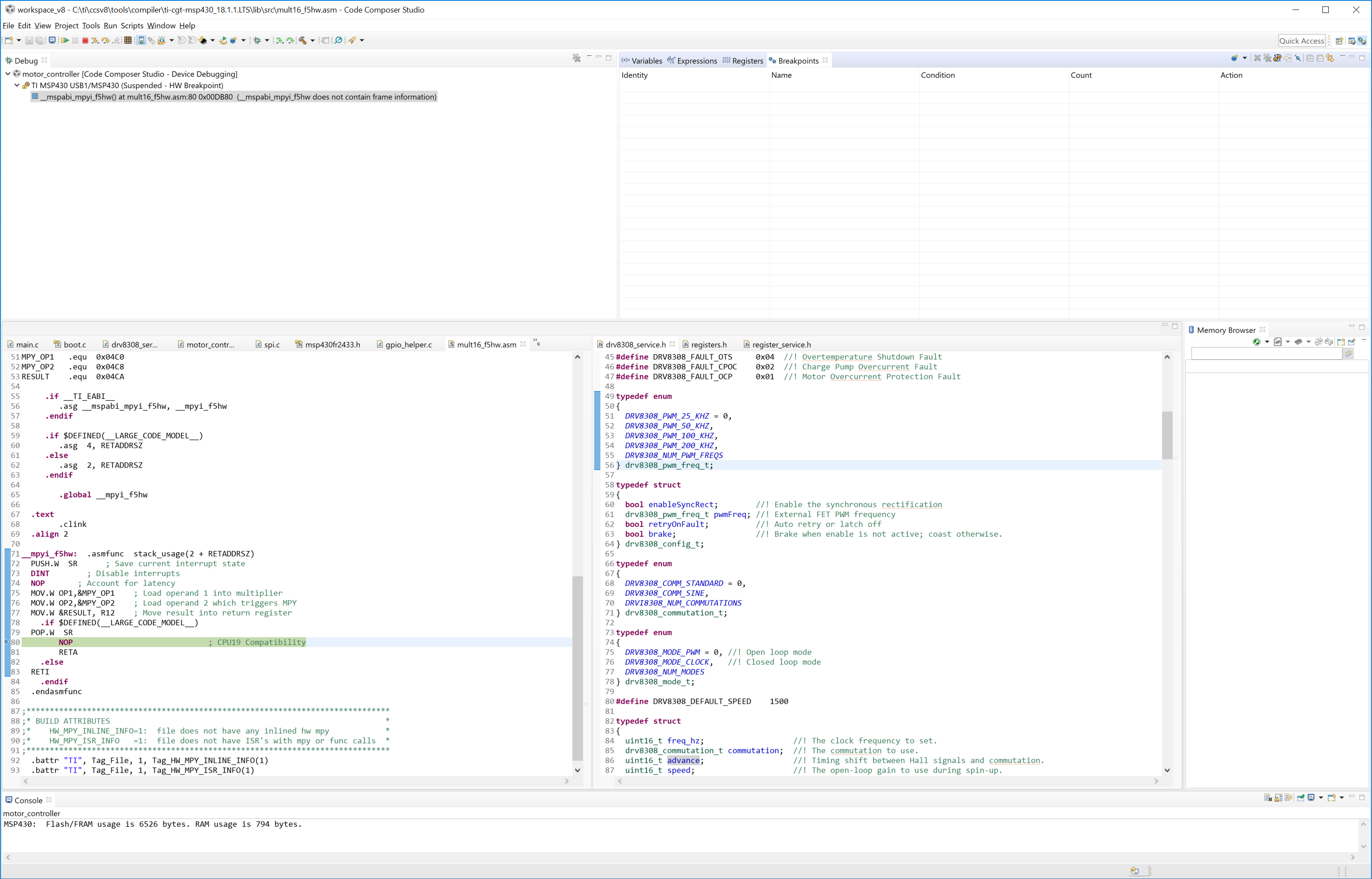The height and width of the screenshot is (879, 1372).
Task: Click the Step Over toolbar icon
Action: point(106,41)
